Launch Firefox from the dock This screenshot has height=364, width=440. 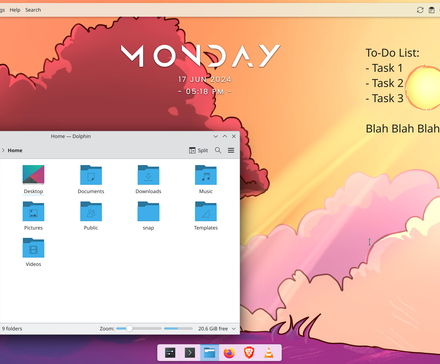click(x=229, y=353)
